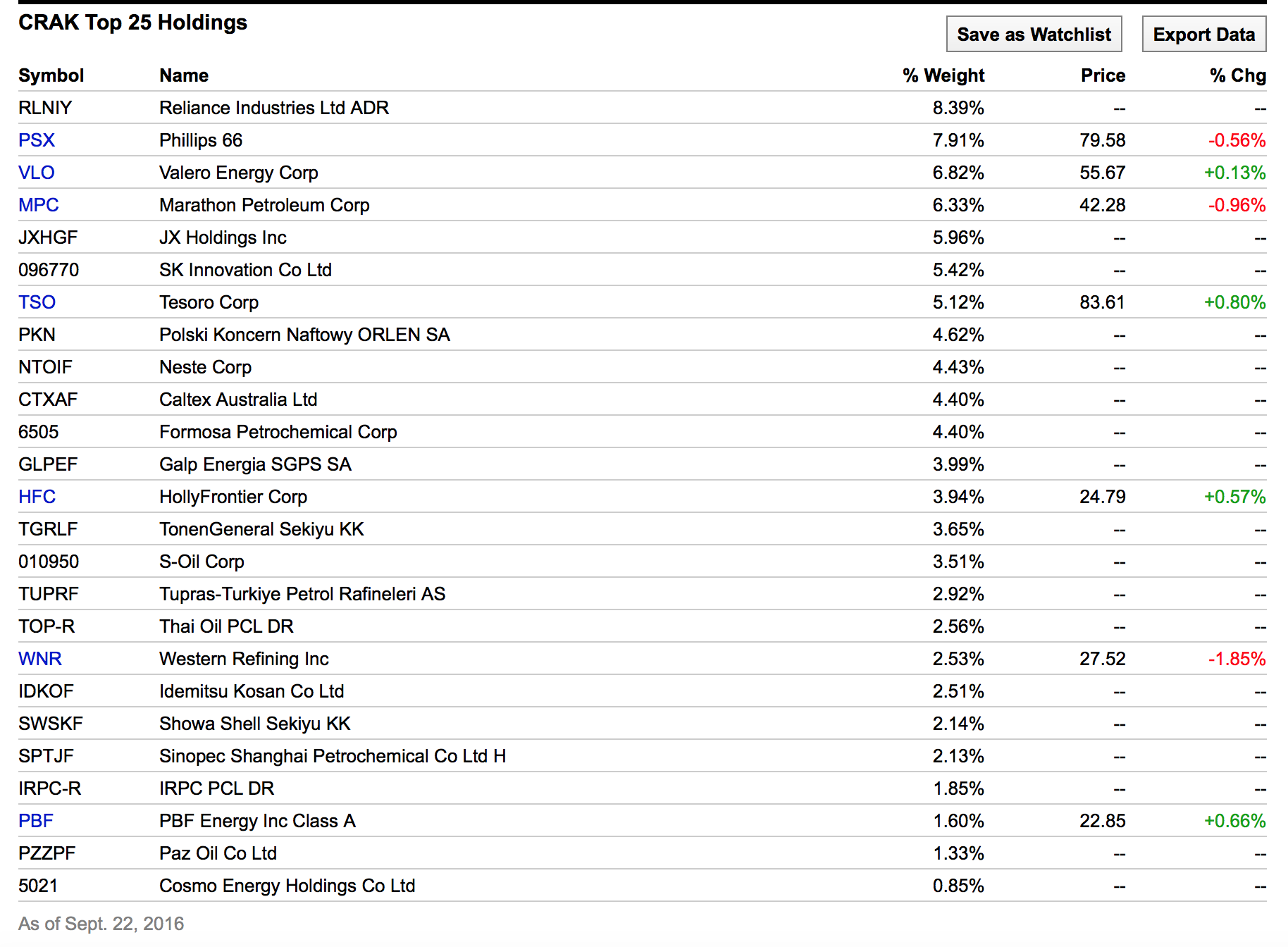Click the RLNIY symbol text
Screen dimensions: 1288x947
click(x=45, y=108)
